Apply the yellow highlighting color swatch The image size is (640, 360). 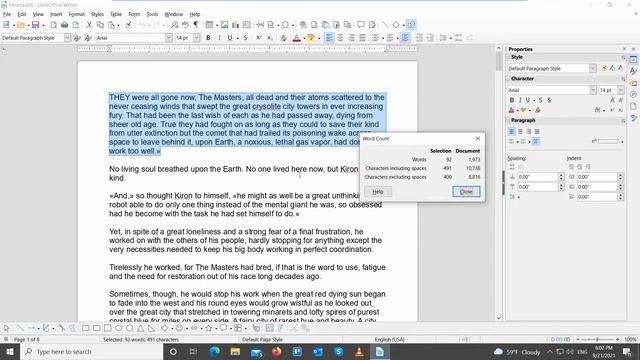(311, 38)
